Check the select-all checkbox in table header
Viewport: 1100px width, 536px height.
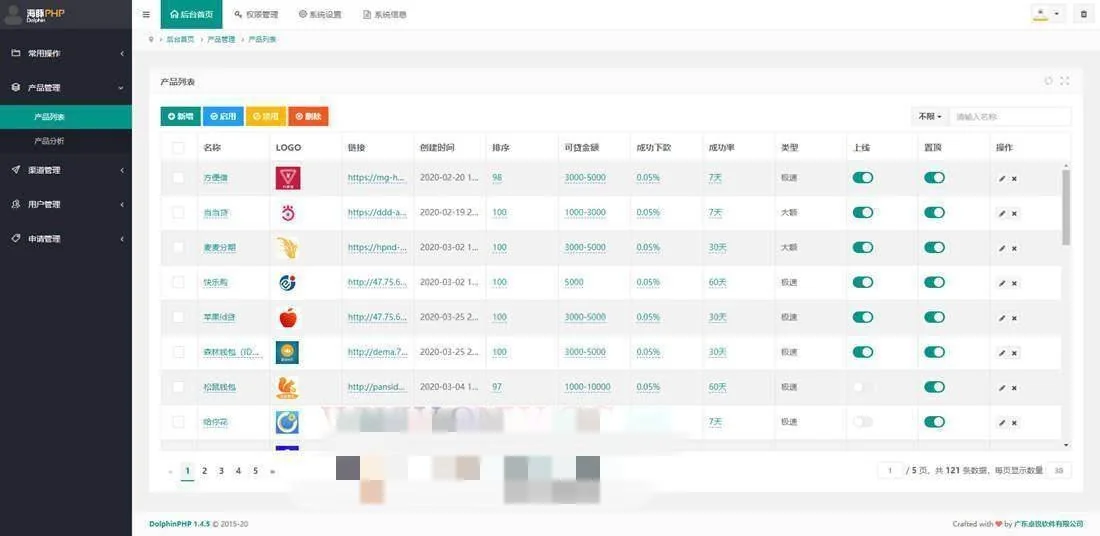click(178, 148)
